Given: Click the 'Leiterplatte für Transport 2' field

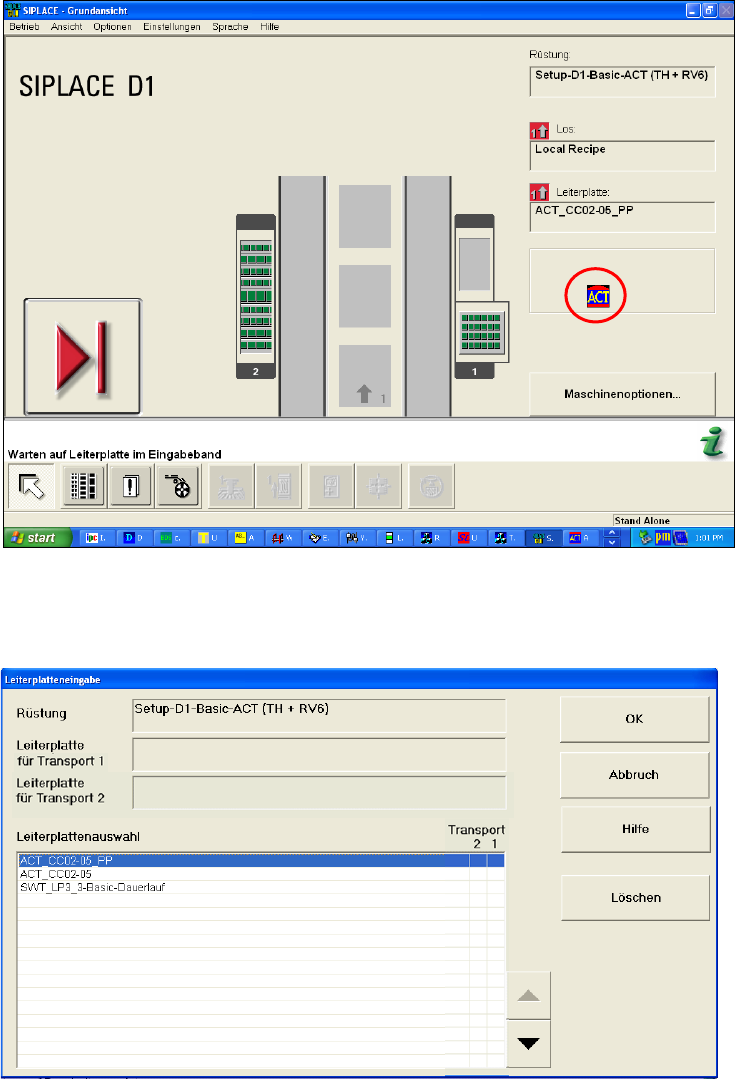Looking at the screenshot, I should pyautogui.click(x=319, y=793).
